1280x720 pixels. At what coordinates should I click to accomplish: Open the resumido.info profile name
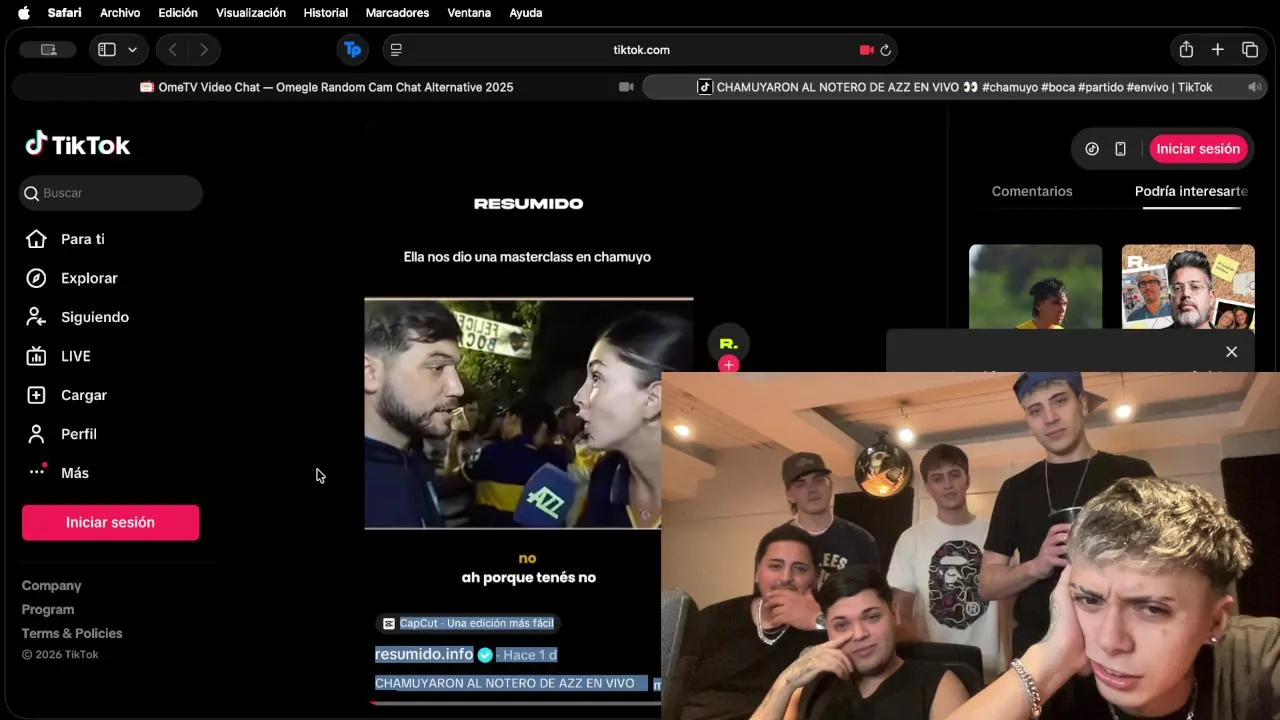point(424,654)
